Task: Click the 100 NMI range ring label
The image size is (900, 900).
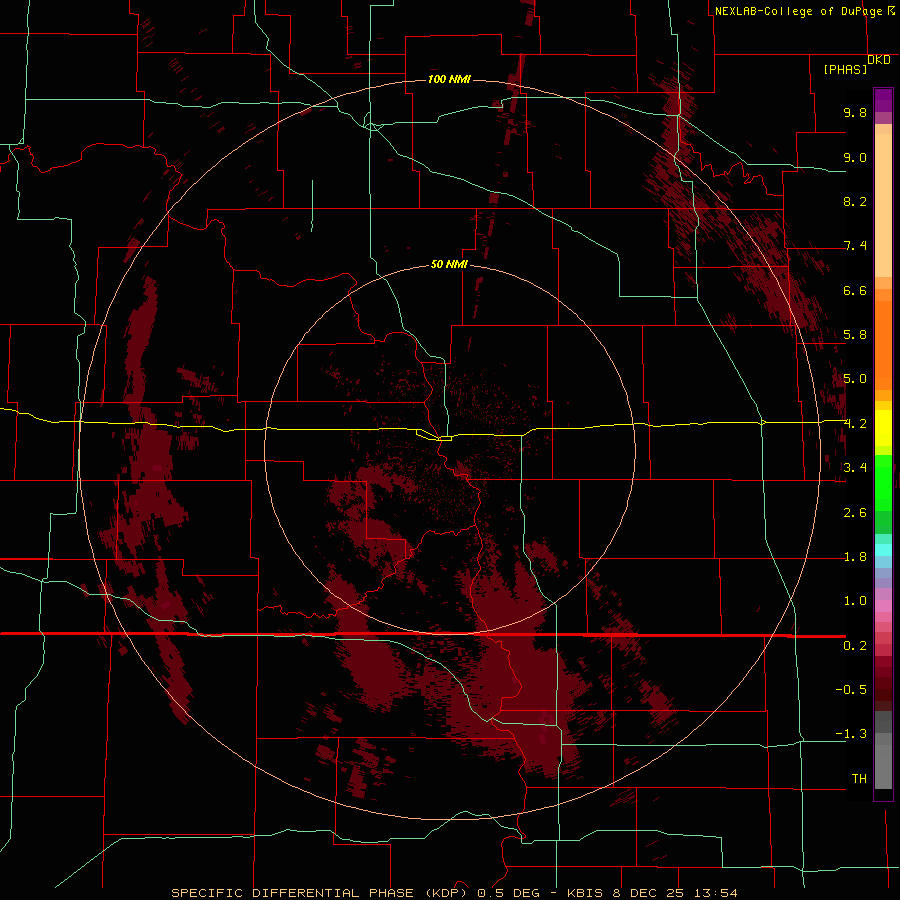Action: click(449, 79)
